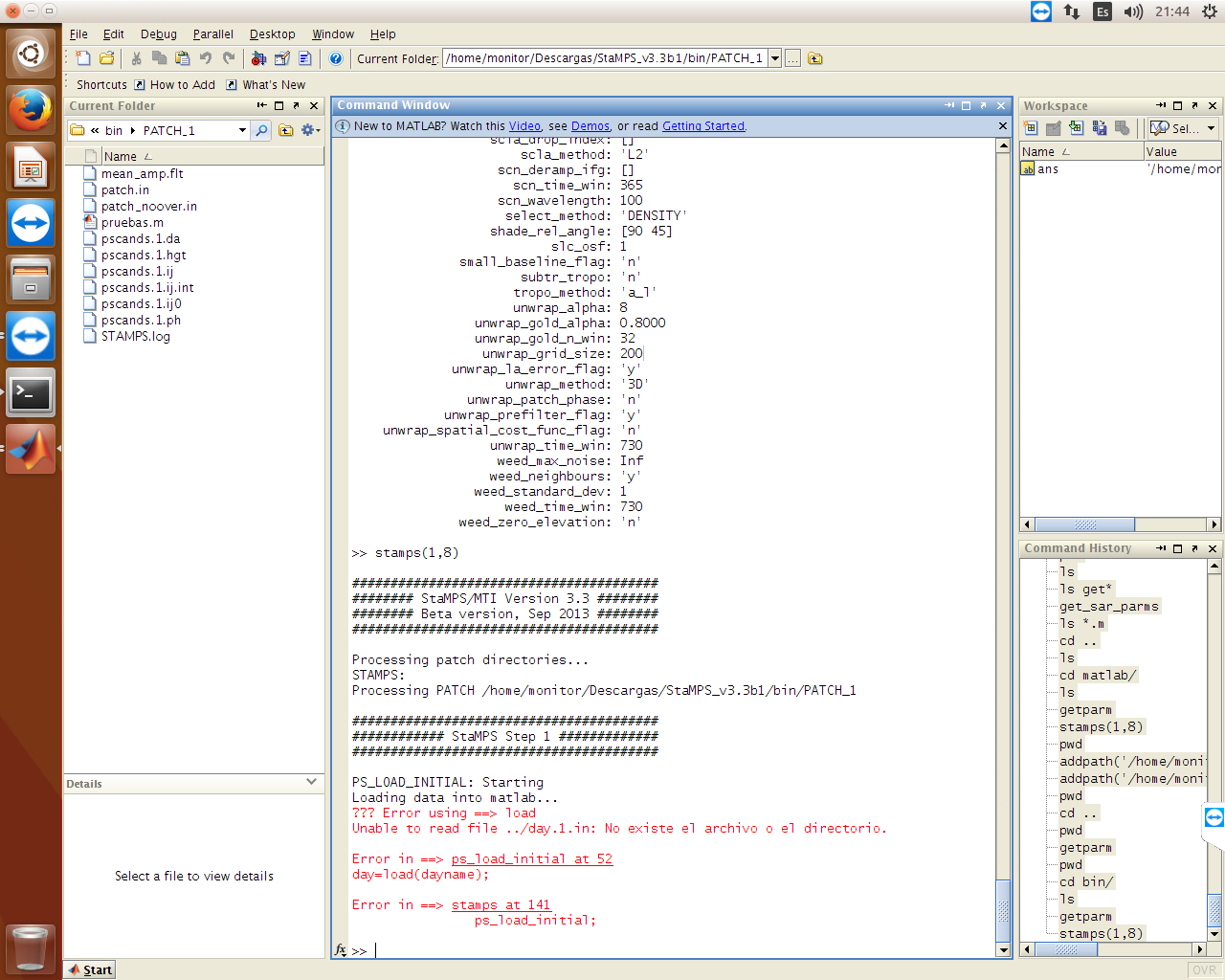Select STAMPS.log in Current Folder
This screenshot has height=980, width=1225.
coord(136,337)
